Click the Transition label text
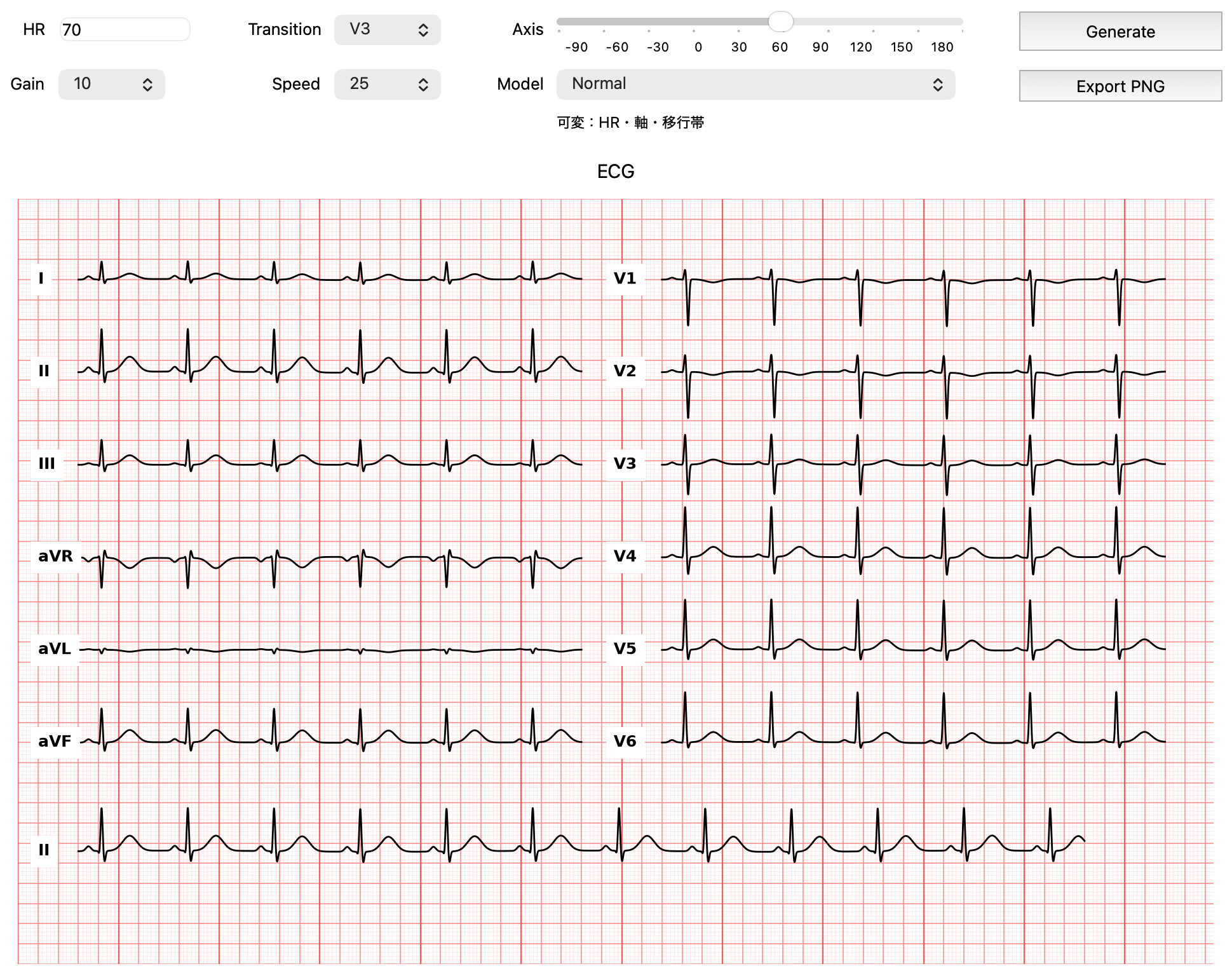Viewport: 1232px width, 973px height. click(x=284, y=30)
